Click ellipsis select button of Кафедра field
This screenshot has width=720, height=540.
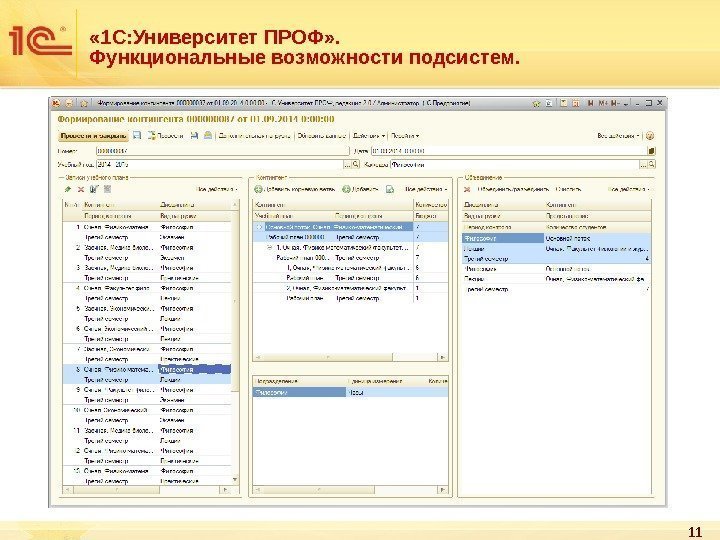[x=644, y=164]
